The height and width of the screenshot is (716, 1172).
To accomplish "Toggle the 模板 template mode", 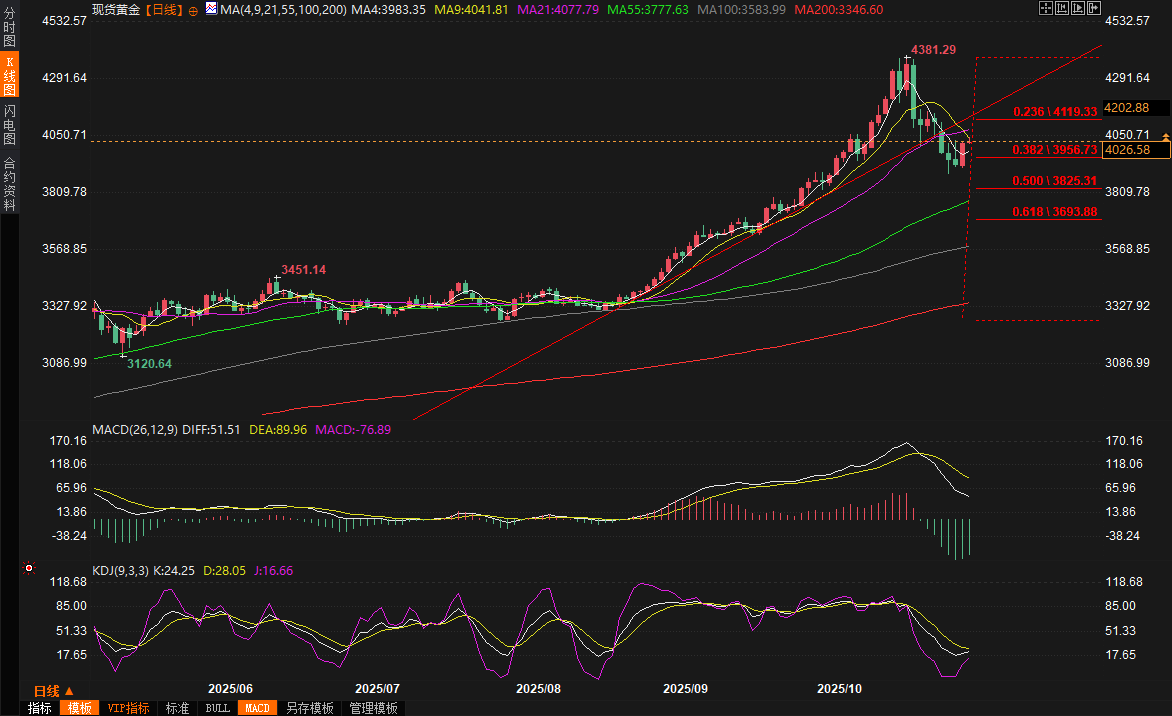I will 79,708.
